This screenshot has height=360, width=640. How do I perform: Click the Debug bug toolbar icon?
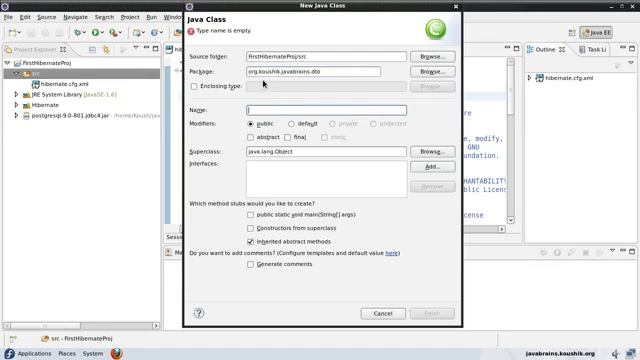pyautogui.click(x=77, y=33)
